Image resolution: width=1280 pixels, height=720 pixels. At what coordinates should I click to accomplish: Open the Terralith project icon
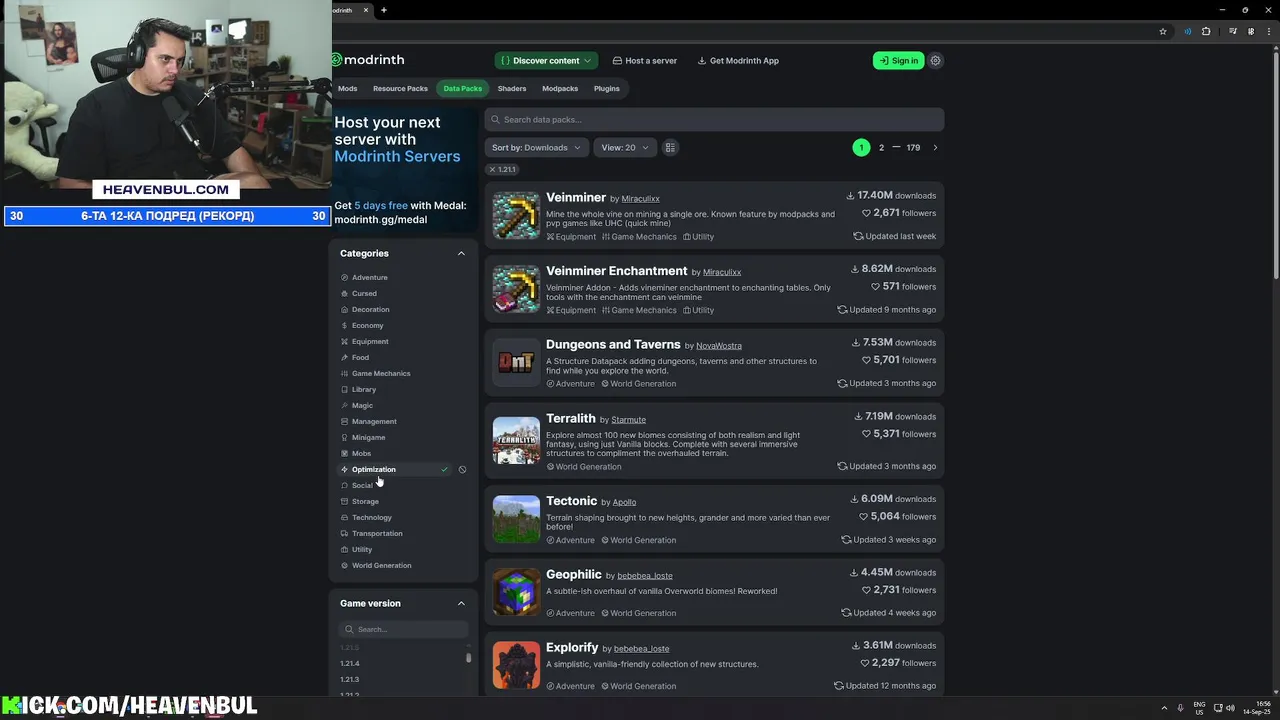[x=516, y=441]
